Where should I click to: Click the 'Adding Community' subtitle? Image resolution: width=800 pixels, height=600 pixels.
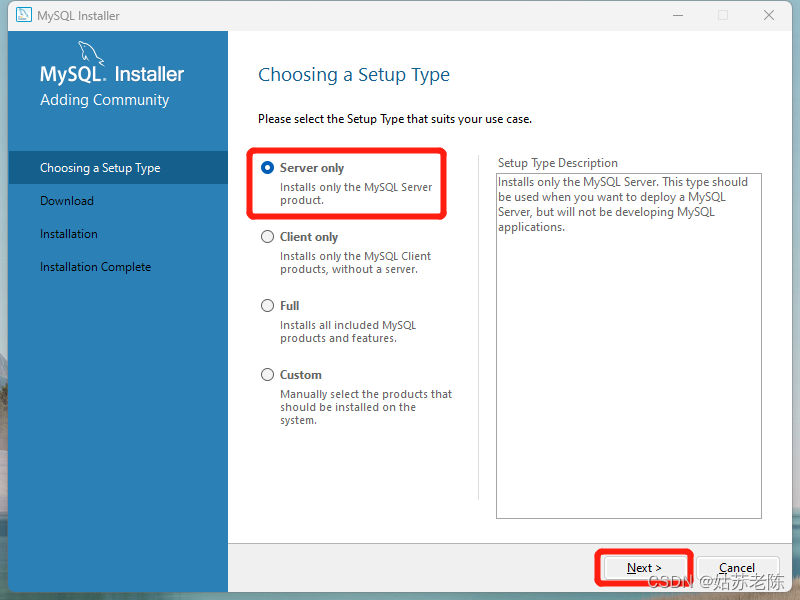pyautogui.click(x=105, y=100)
